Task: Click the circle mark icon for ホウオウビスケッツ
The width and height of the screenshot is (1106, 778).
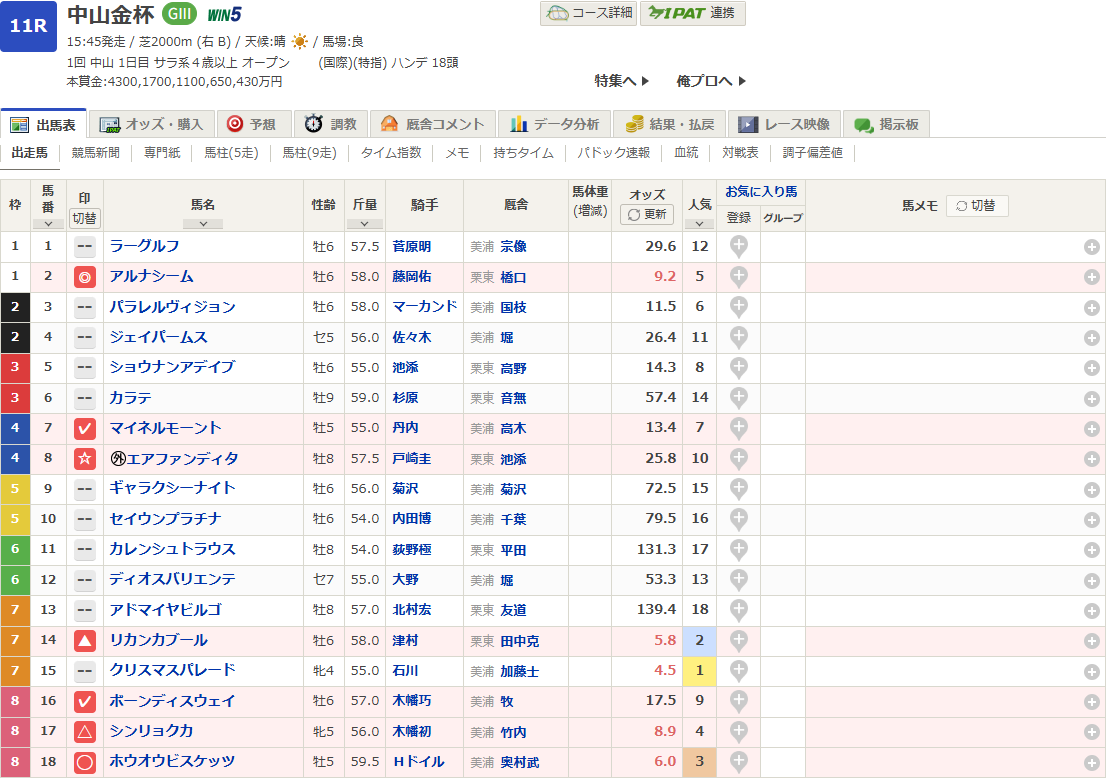Action: [85, 762]
